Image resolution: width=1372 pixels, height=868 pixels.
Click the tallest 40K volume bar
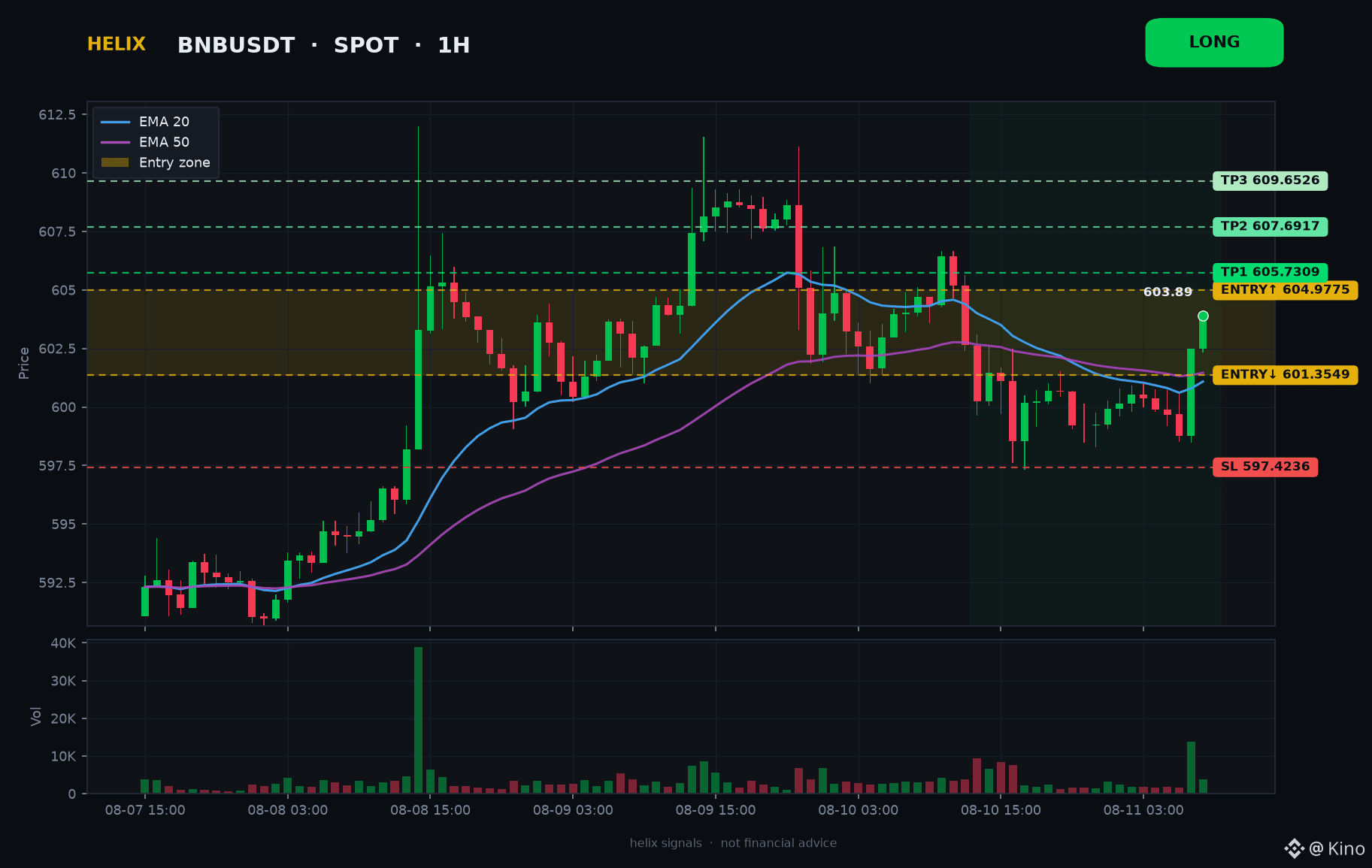pyautogui.click(x=418, y=720)
